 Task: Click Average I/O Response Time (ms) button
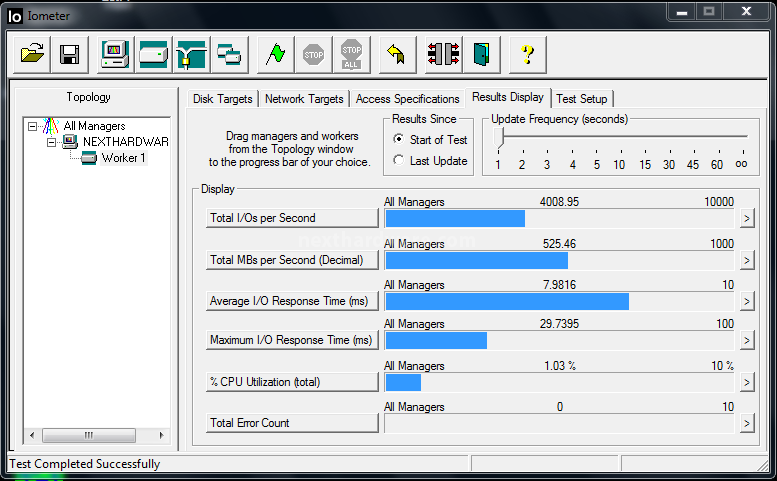click(292, 302)
